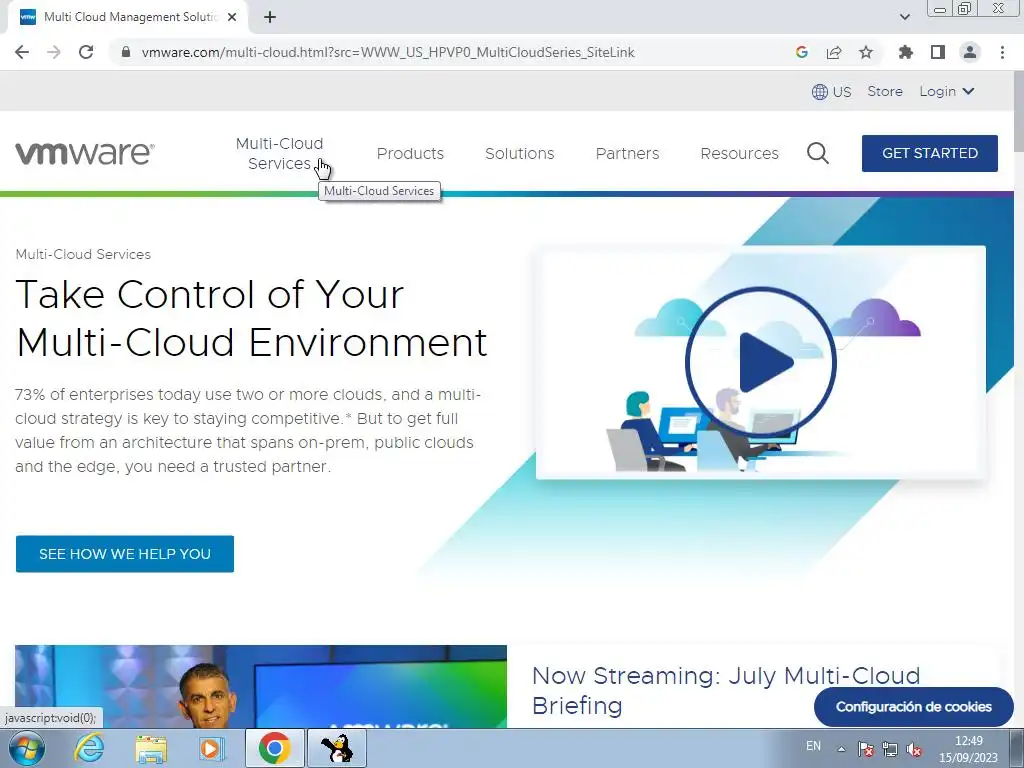The image size is (1024, 768).
Task: Expand the Login dropdown
Action: (947, 91)
